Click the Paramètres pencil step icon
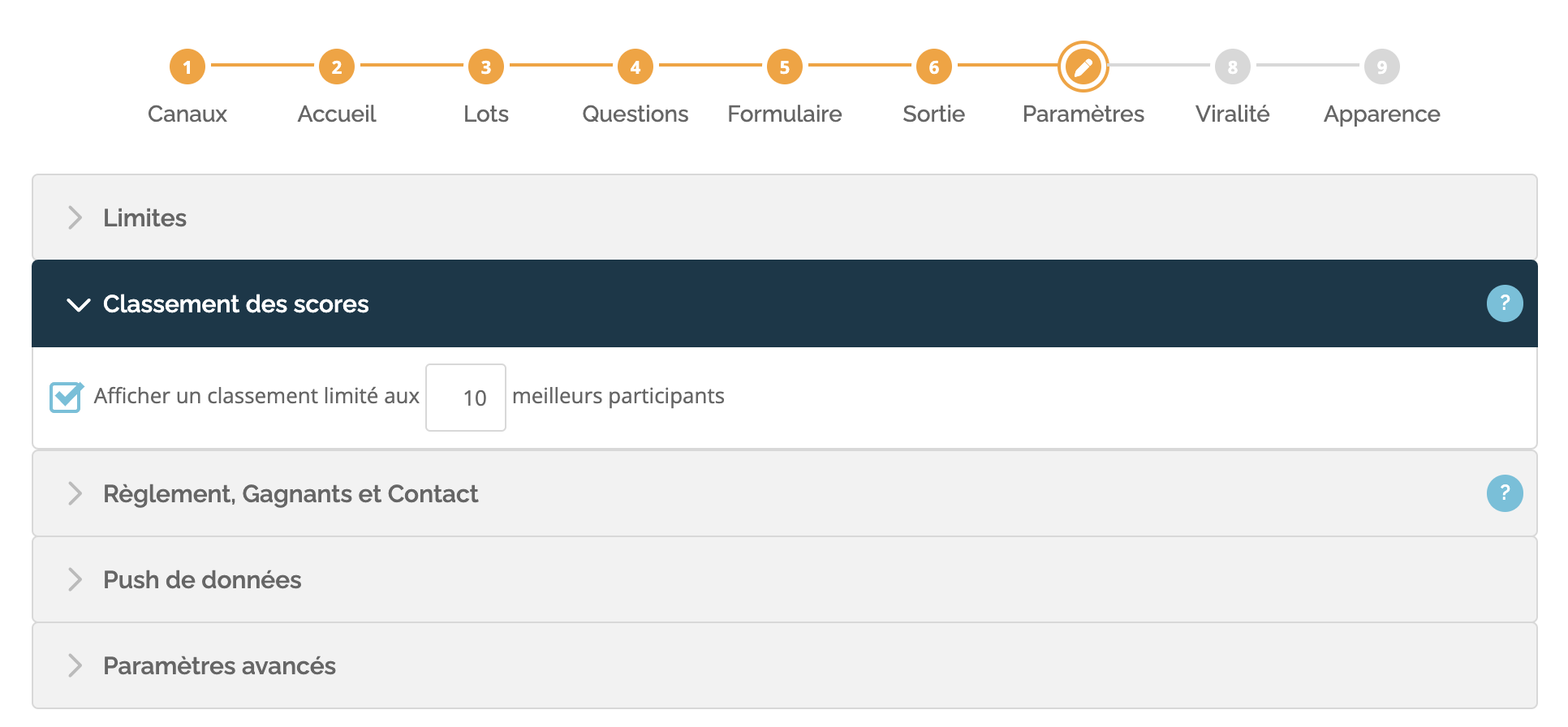The image size is (1568, 727). (1083, 67)
